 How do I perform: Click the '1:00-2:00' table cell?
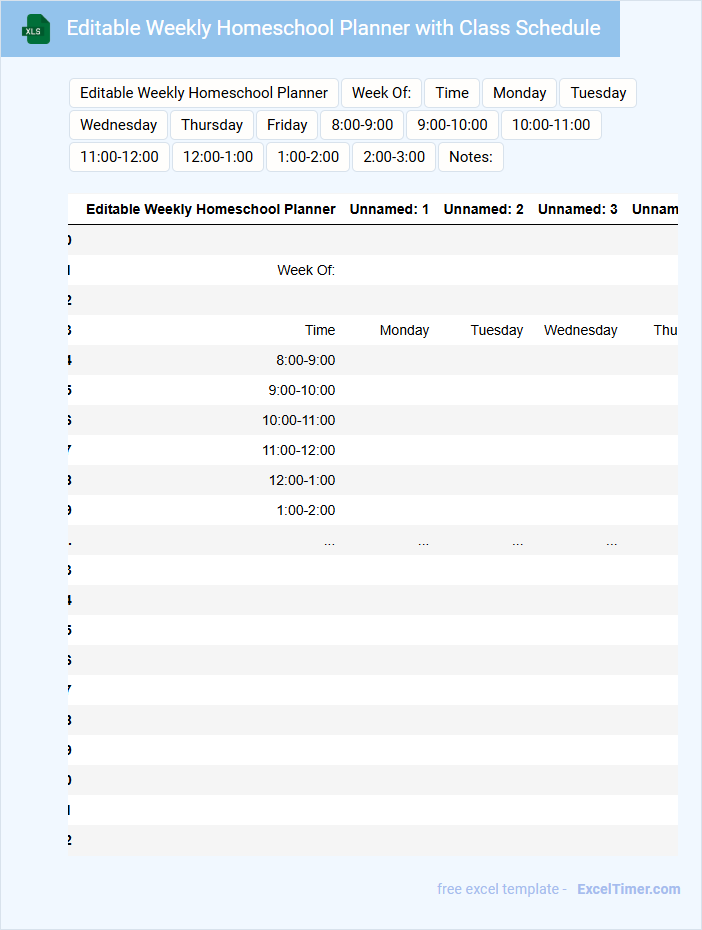pyautogui.click(x=306, y=511)
